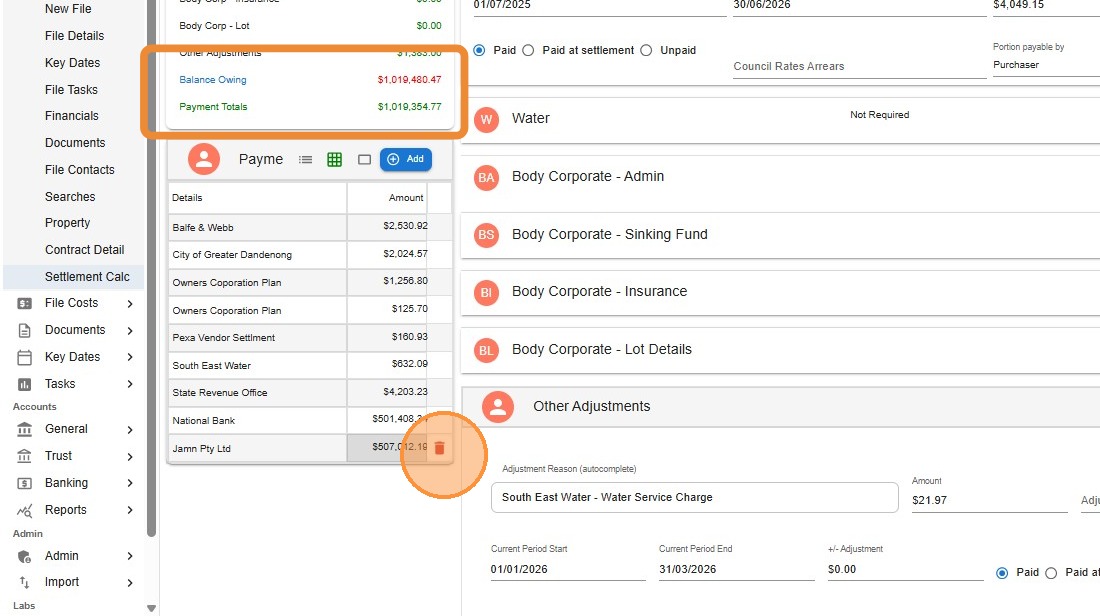Click the Adjustment Reason autocomplete field
This screenshot has height=616, width=1100.
tap(695, 497)
